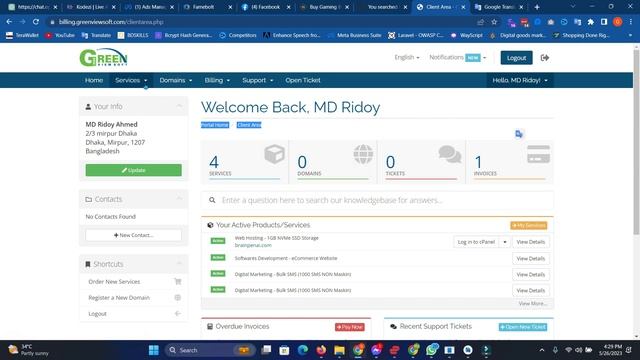Click Open Ticket in the navigation bar
Image resolution: width=640 pixels, height=360 pixels.
(x=303, y=80)
